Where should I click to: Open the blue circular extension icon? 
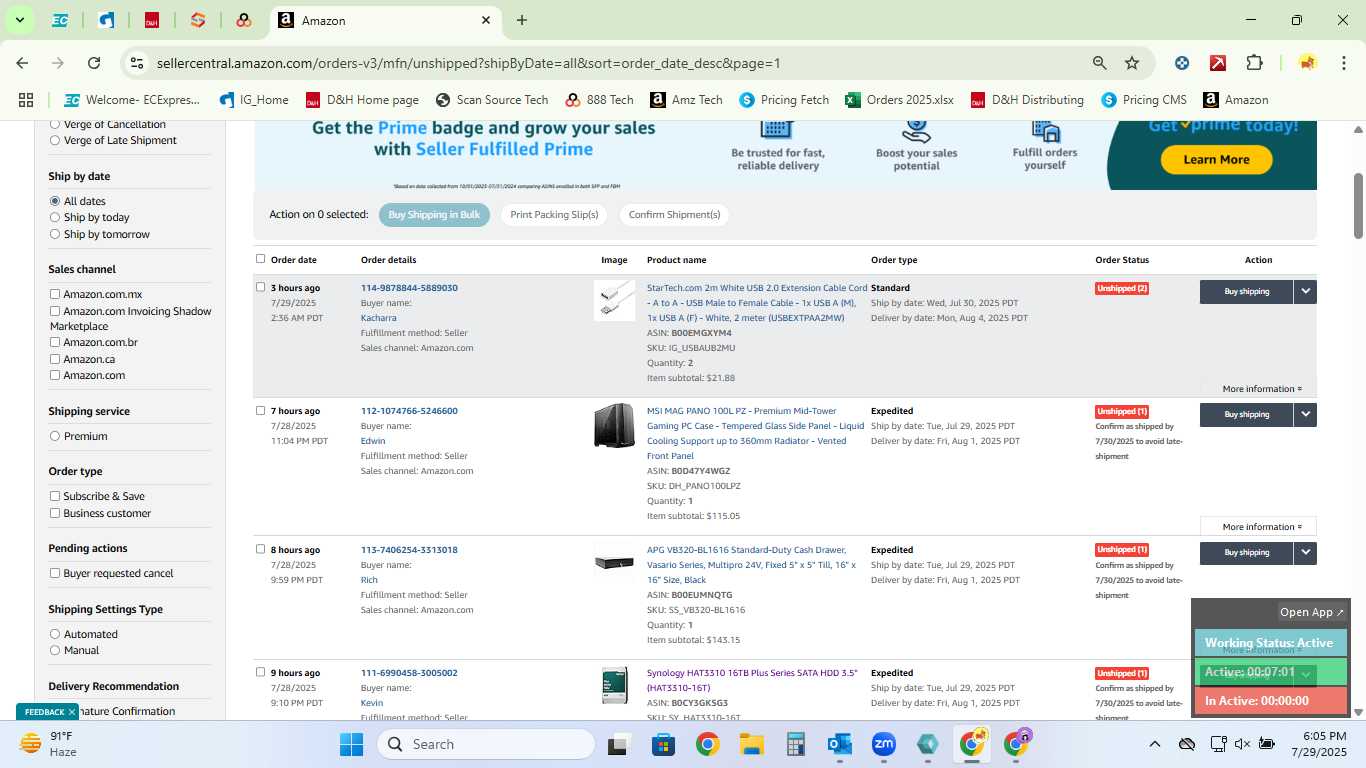[1182, 63]
